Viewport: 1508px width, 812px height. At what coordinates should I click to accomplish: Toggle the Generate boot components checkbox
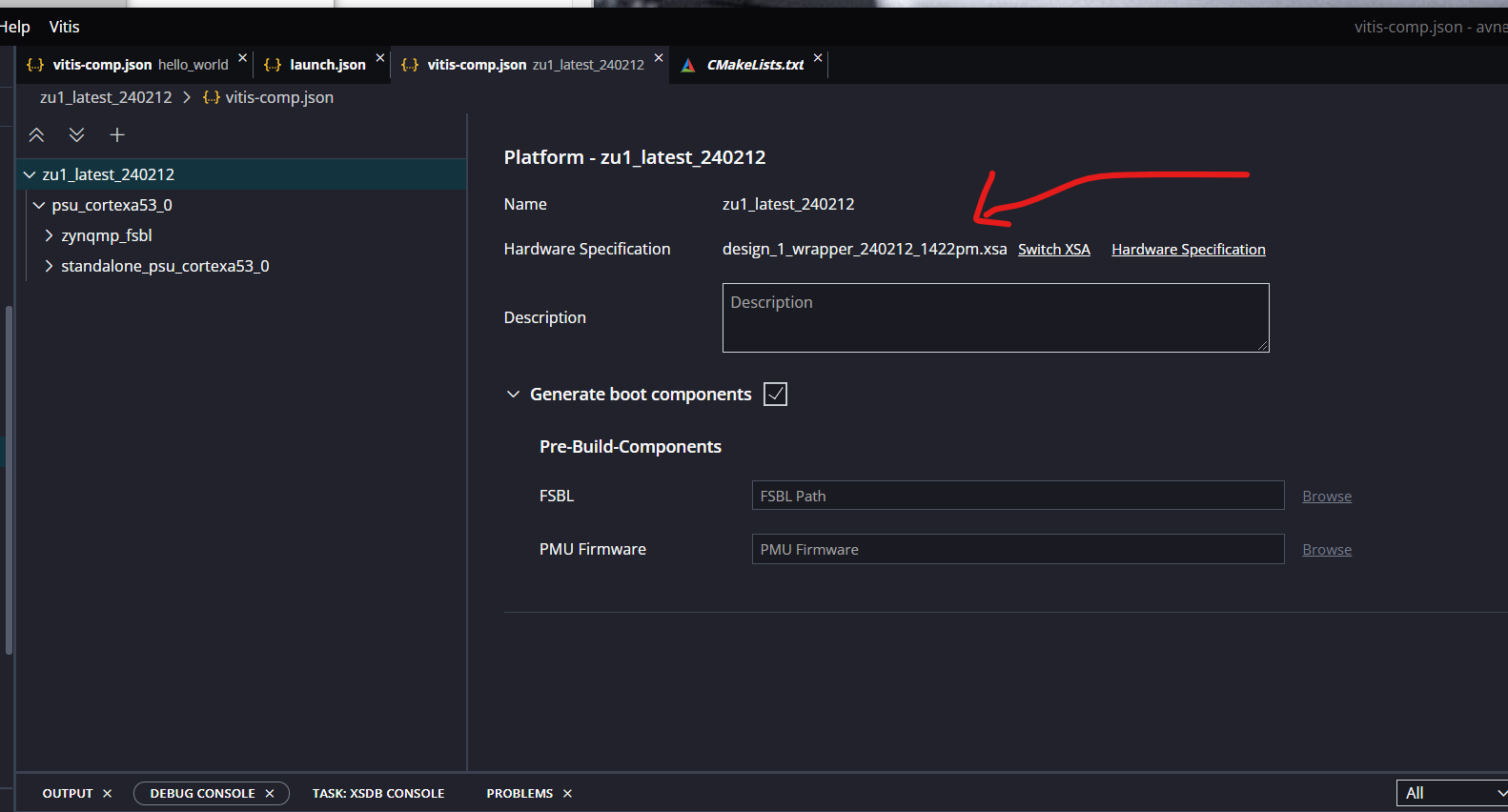click(x=776, y=395)
